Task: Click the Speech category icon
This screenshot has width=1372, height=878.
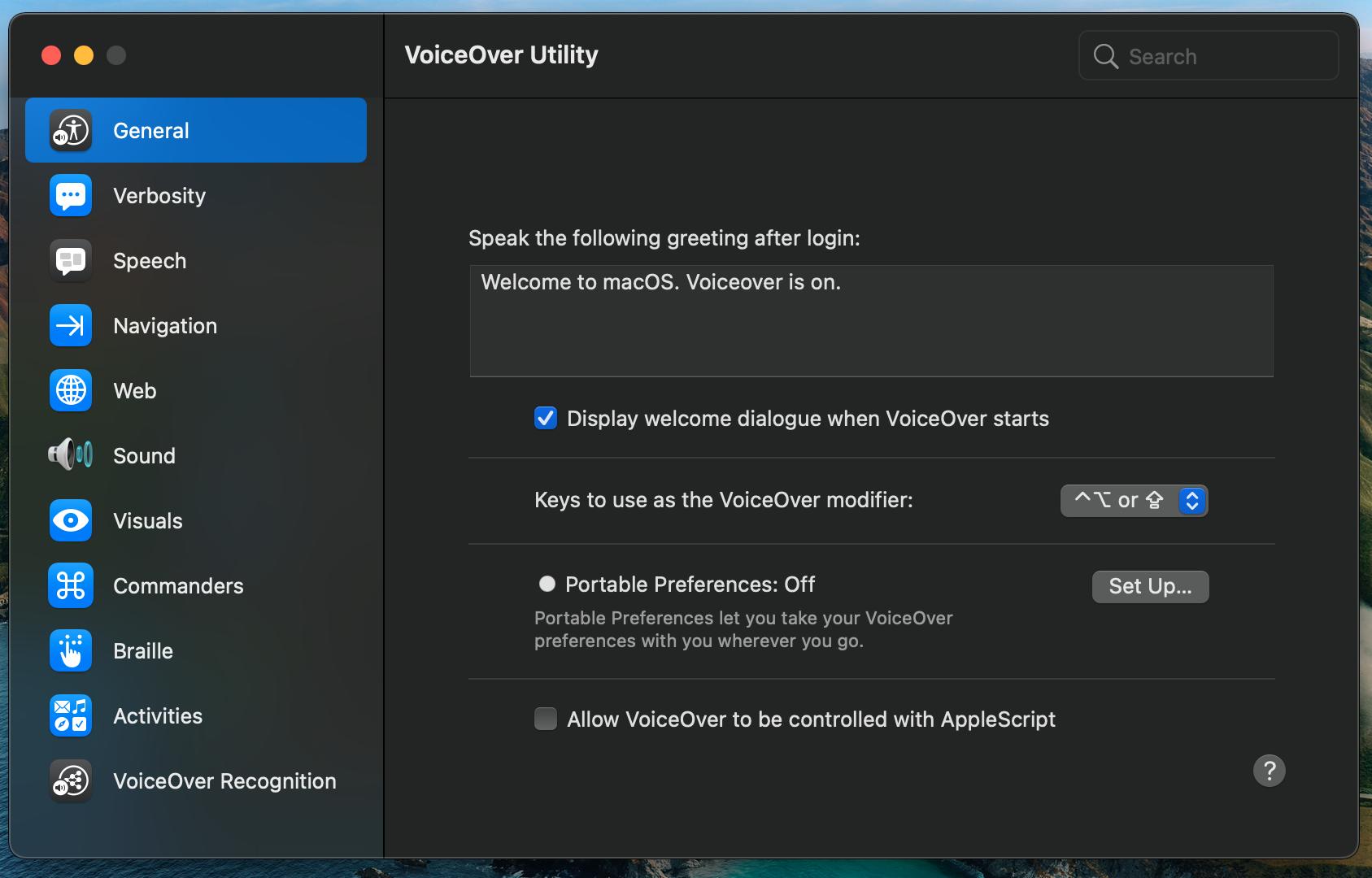Action: click(x=71, y=261)
